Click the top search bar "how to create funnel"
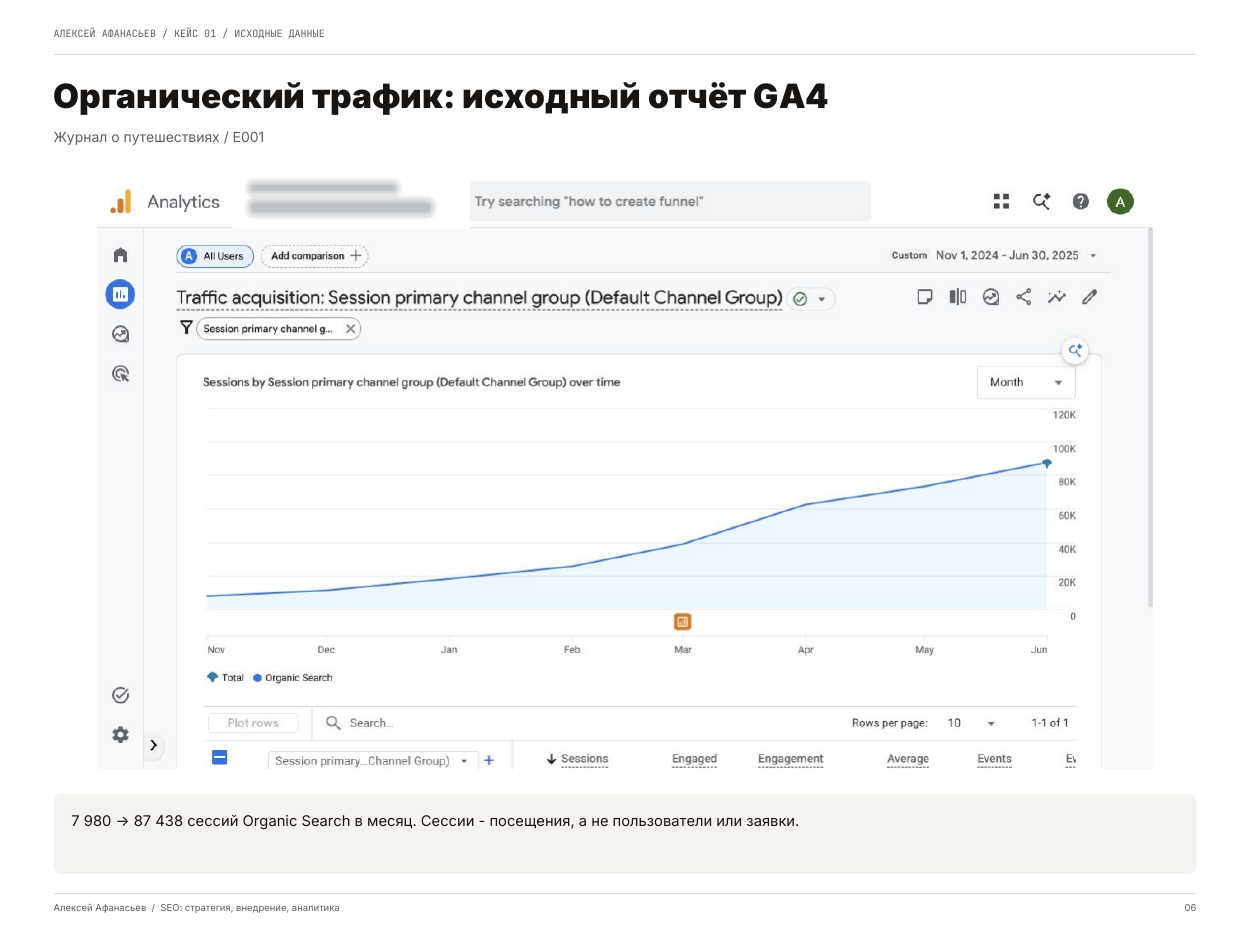1250x938 pixels. click(670, 201)
